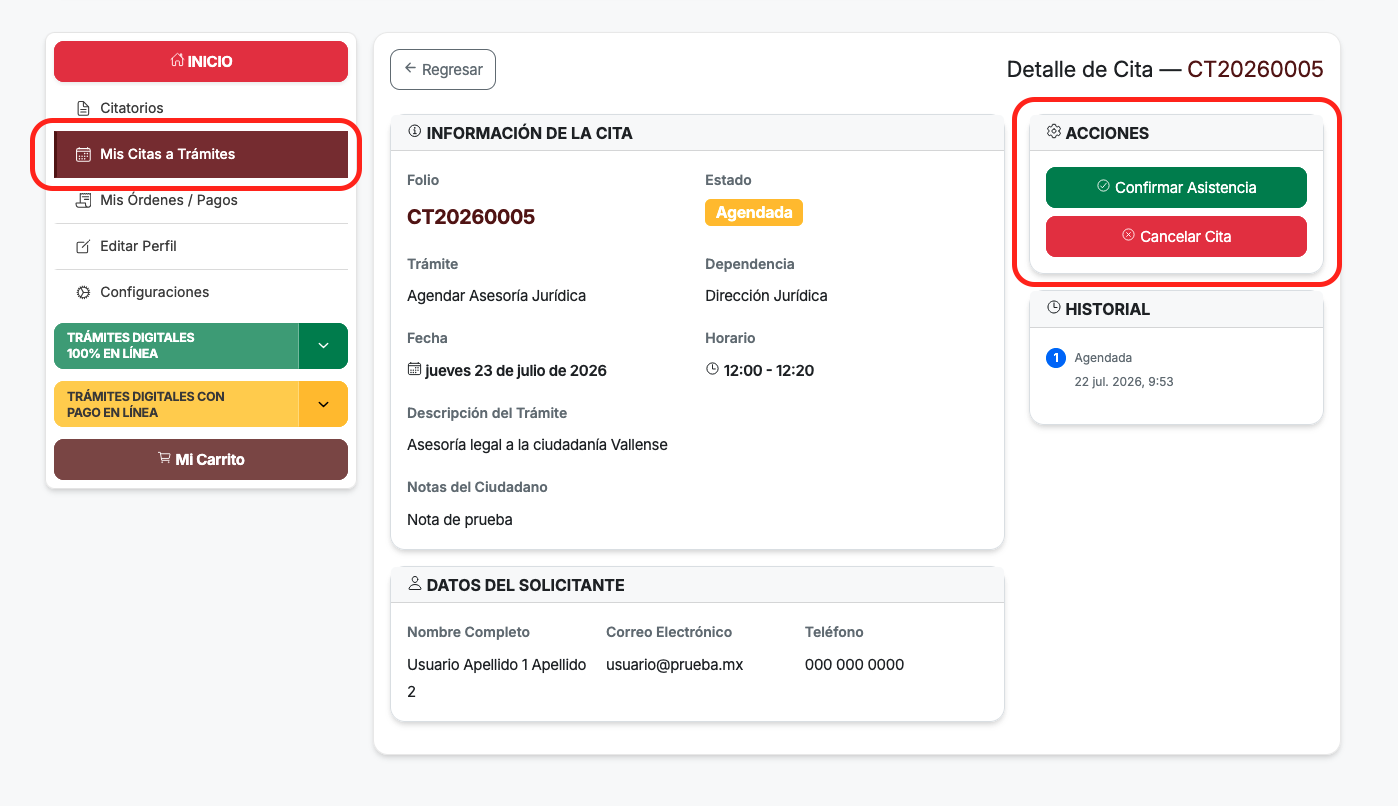
Task: Expand the green Trámites Digitales 100% en línea chevron
Action: (x=323, y=346)
